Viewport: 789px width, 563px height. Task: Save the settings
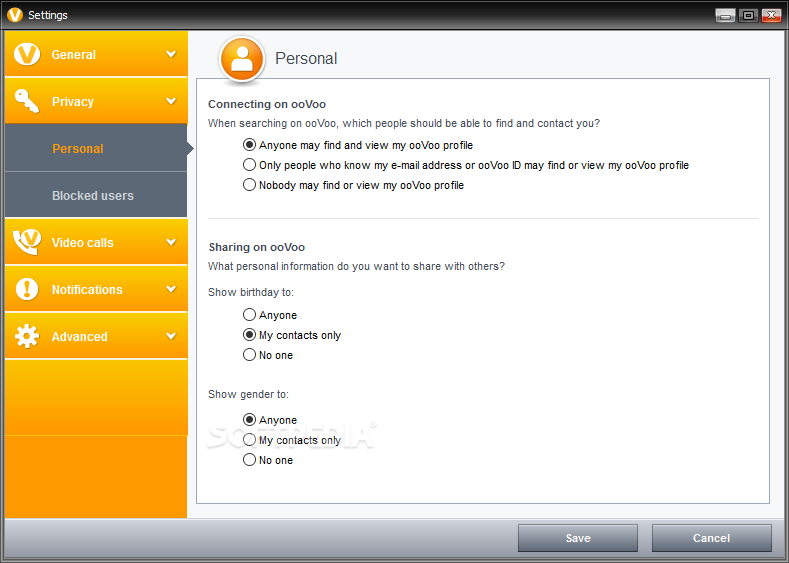pos(578,538)
